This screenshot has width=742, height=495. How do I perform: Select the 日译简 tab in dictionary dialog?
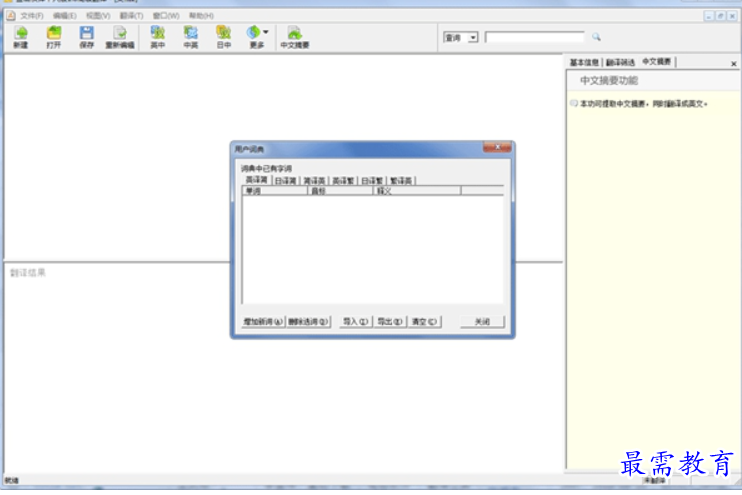coord(285,181)
